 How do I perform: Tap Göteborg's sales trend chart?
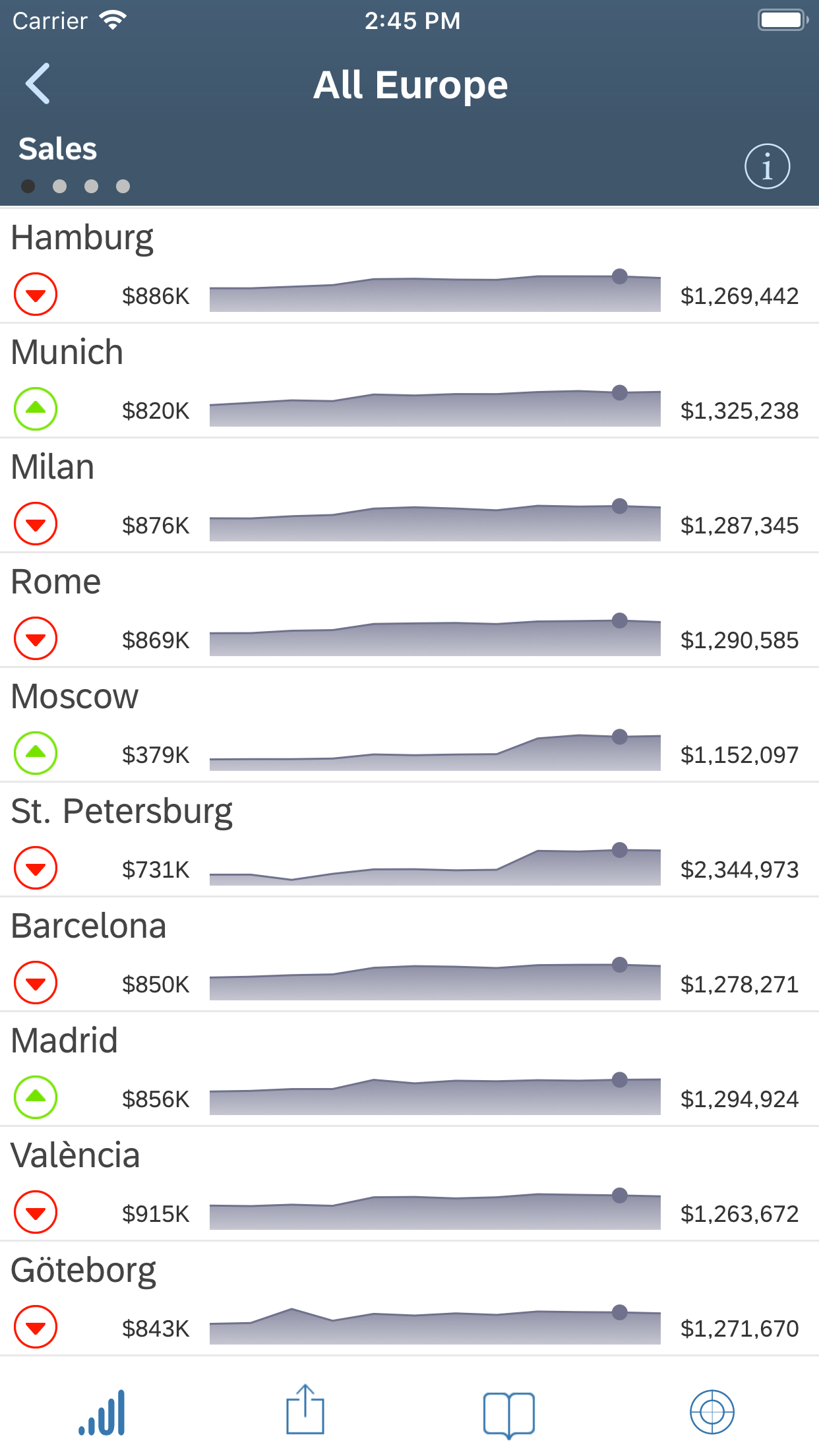(435, 1325)
